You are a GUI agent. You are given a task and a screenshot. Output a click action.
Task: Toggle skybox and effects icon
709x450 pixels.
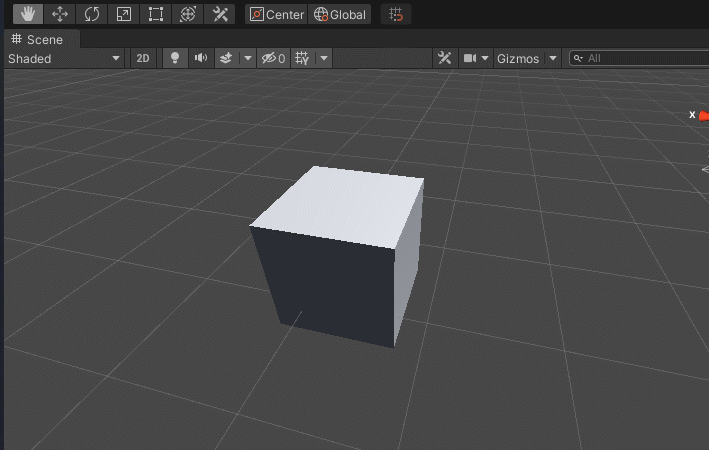tap(226, 58)
